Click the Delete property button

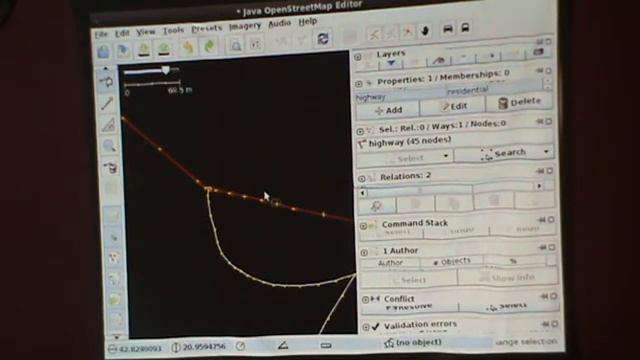(519, 102)
